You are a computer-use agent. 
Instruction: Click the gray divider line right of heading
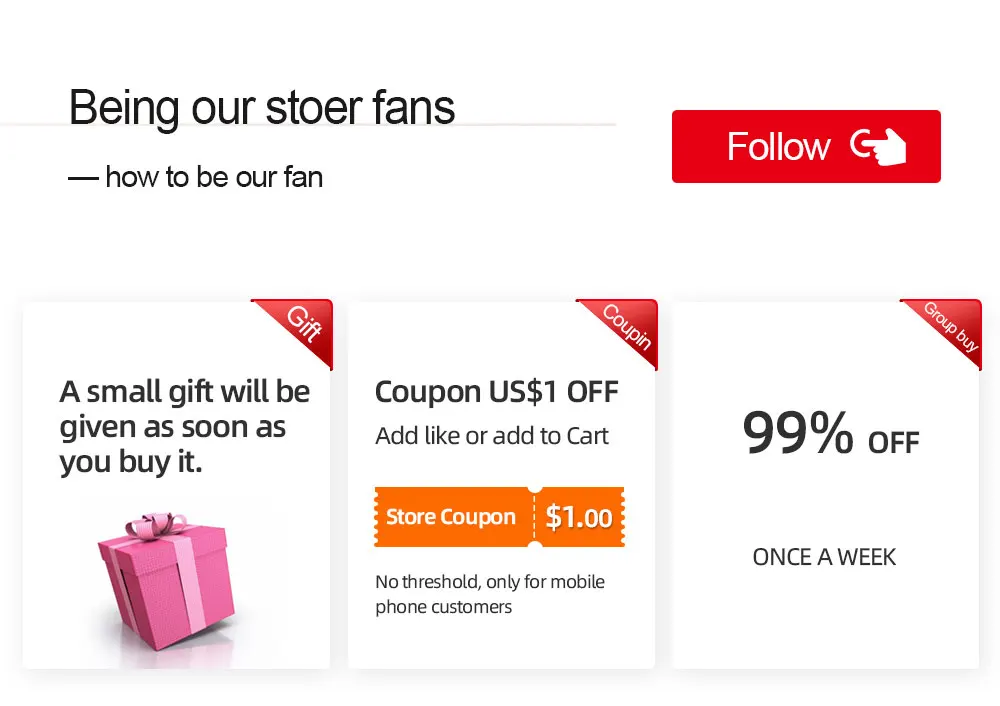[x=540, y=125]
